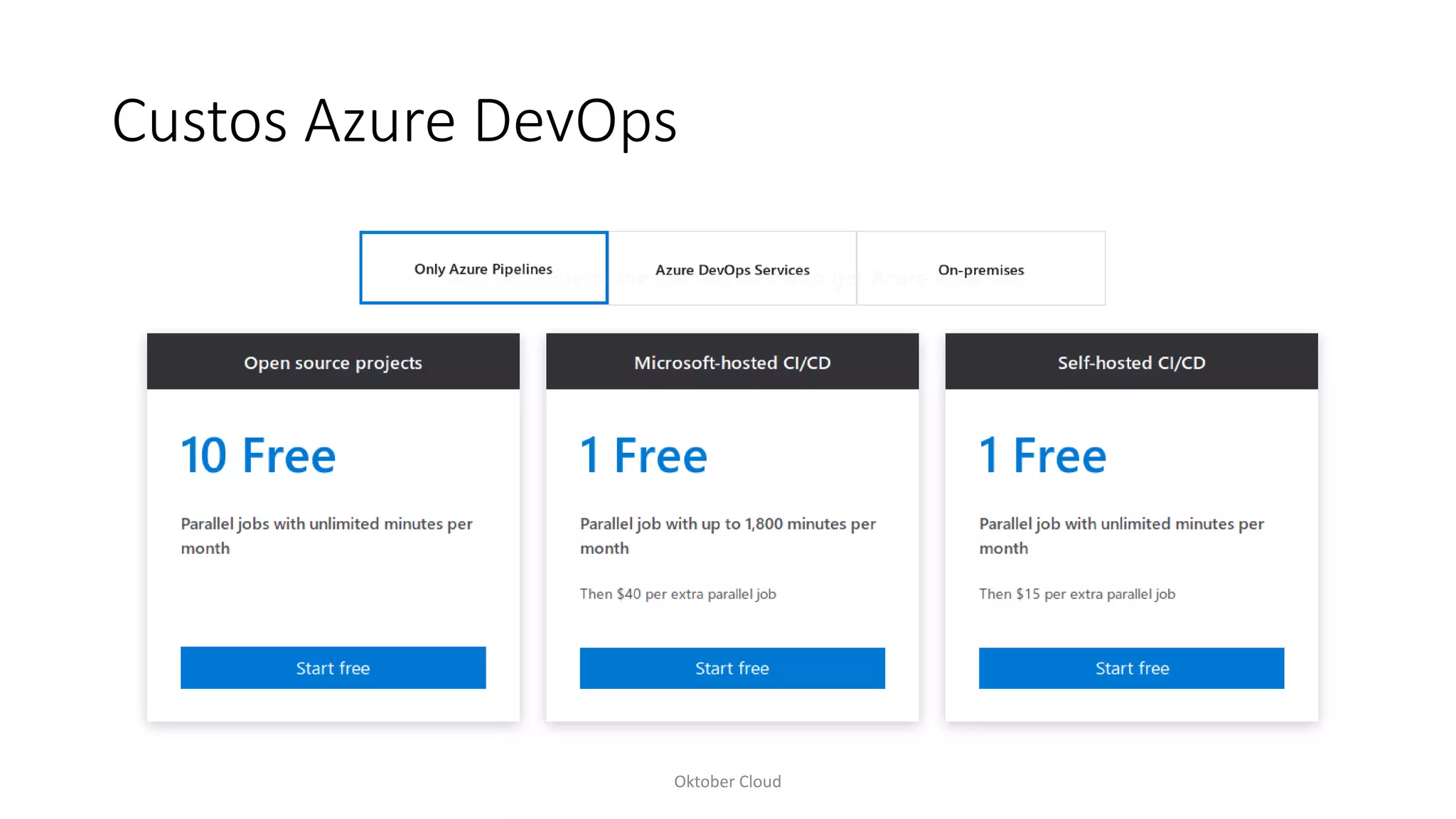Click the 10 Free heading
Viewport: 1456px width, 819px height.
[258, 455]
